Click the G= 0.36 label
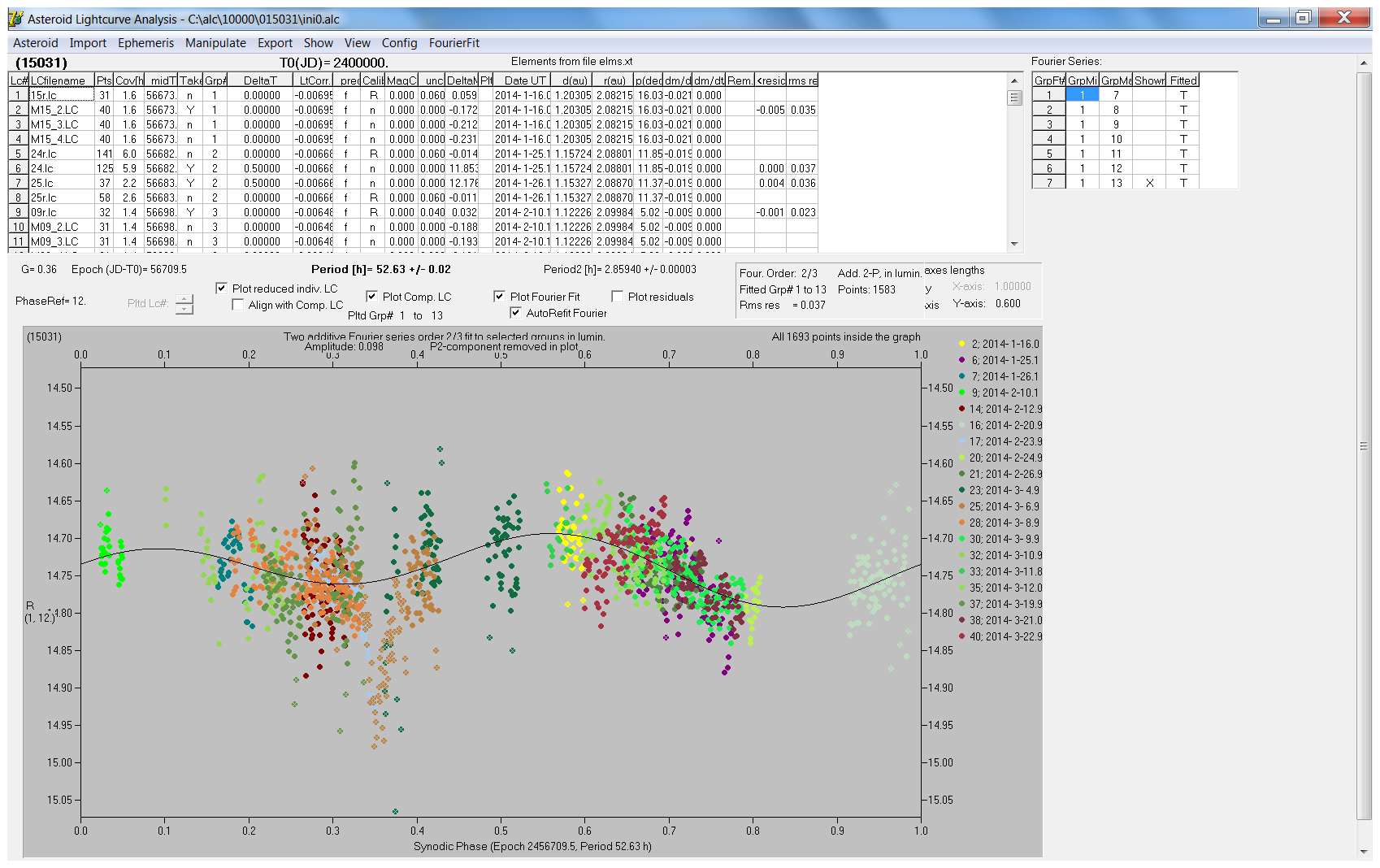 [x=39, y=269]
